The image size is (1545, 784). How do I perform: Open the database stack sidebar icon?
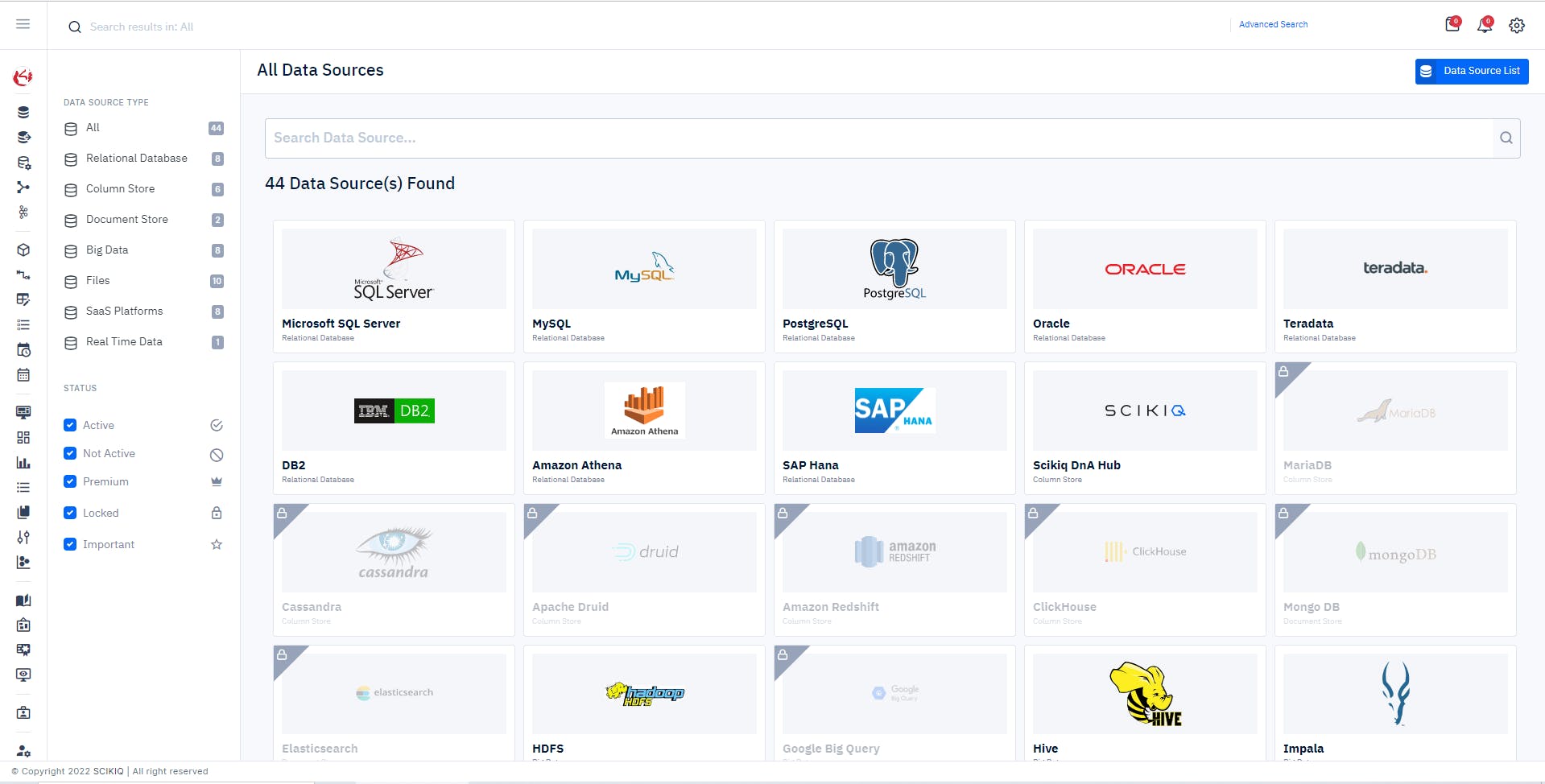pos(23,112)
